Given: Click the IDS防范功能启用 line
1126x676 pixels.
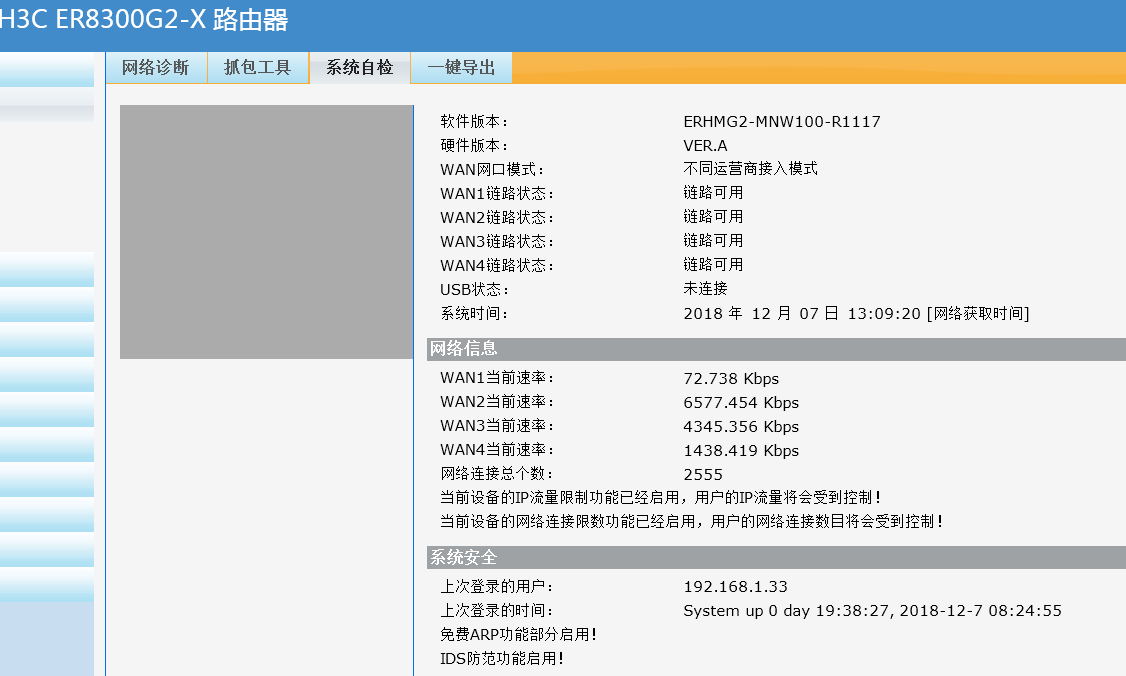Looking at the screenshot, I should (x=501, y=658).
